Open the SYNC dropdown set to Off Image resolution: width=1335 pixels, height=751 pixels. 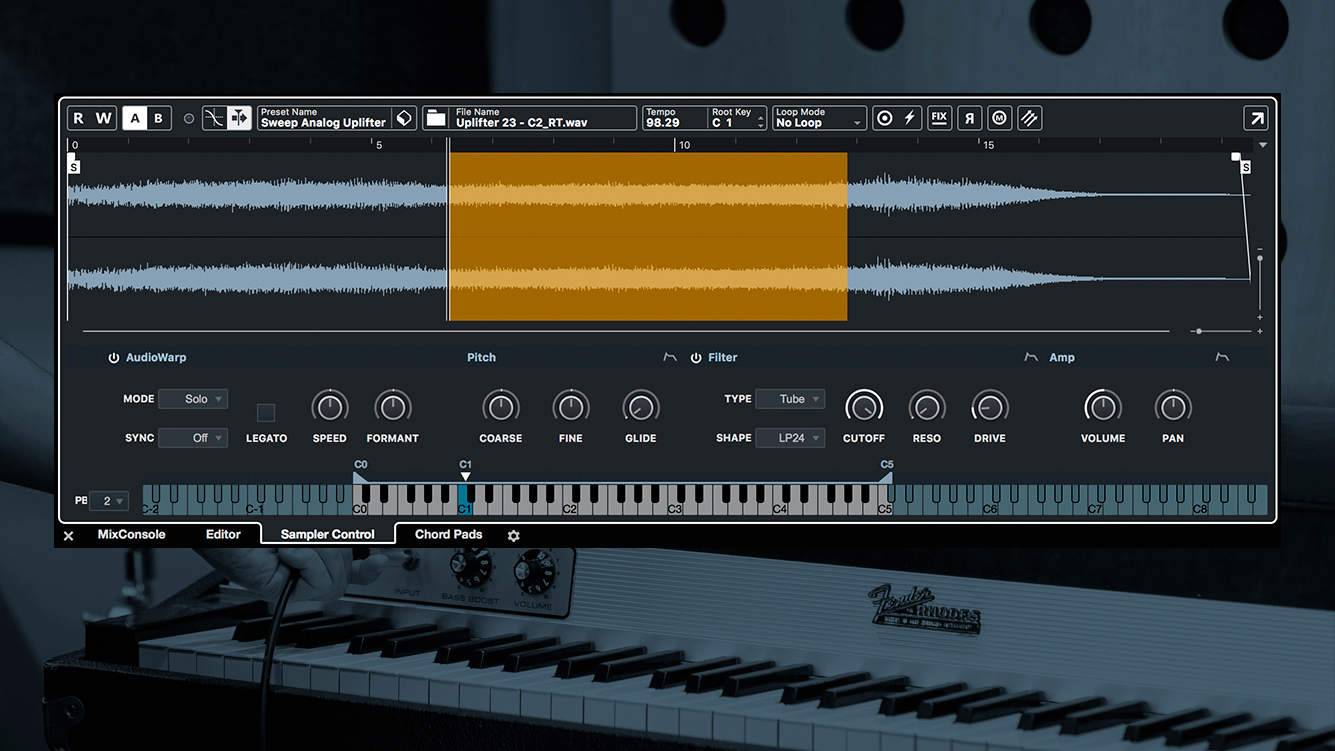[193, 438]
